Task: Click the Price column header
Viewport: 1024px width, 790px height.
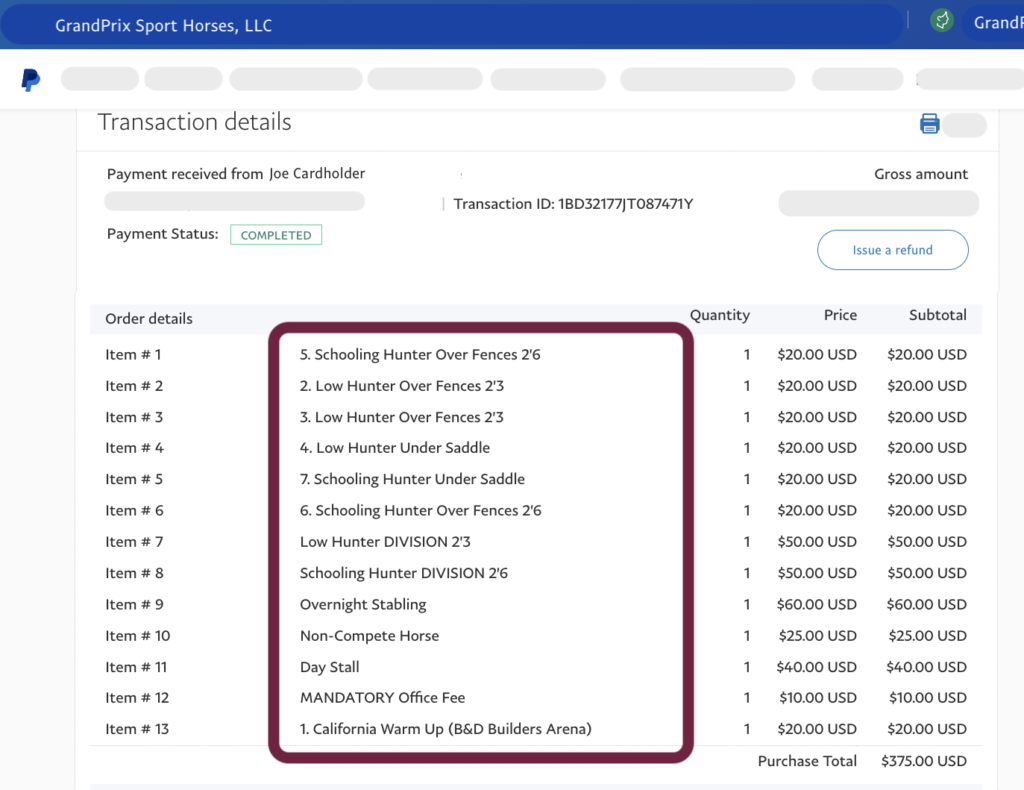Action: (840, 315)
